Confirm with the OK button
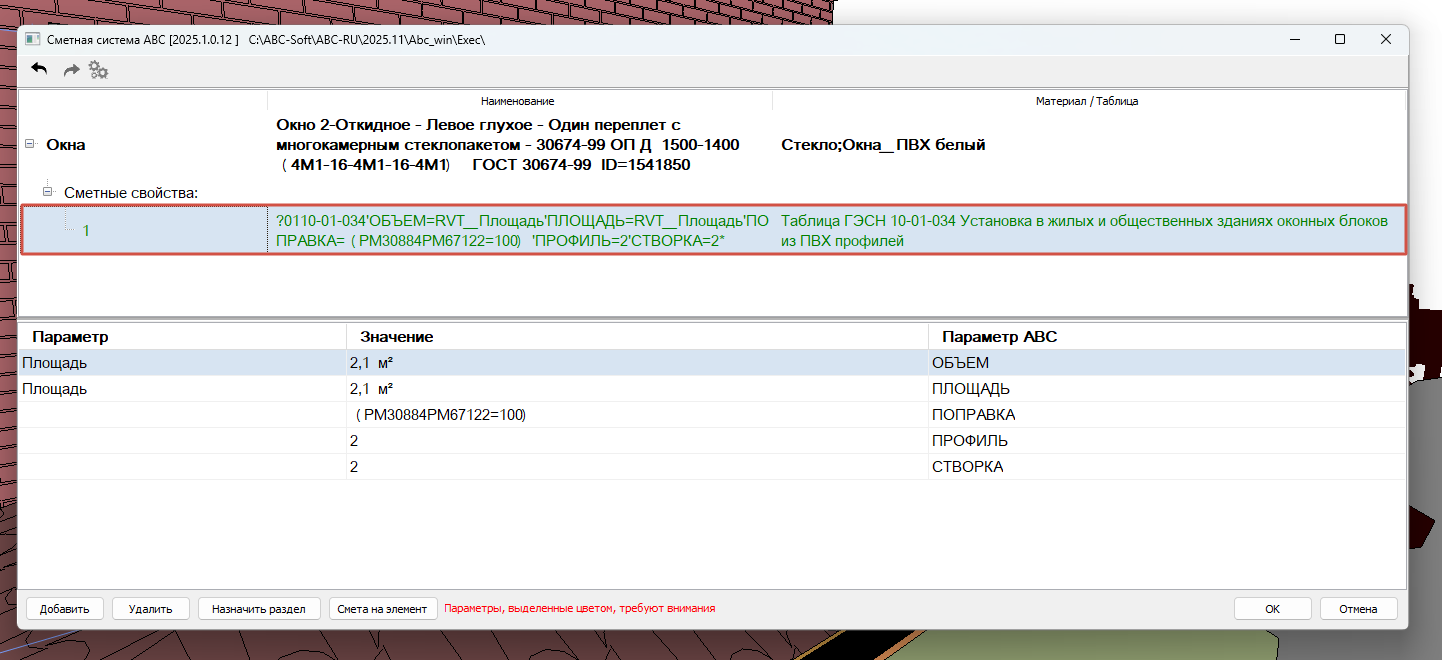1442x660 pixels. (x=1272, y=609)
